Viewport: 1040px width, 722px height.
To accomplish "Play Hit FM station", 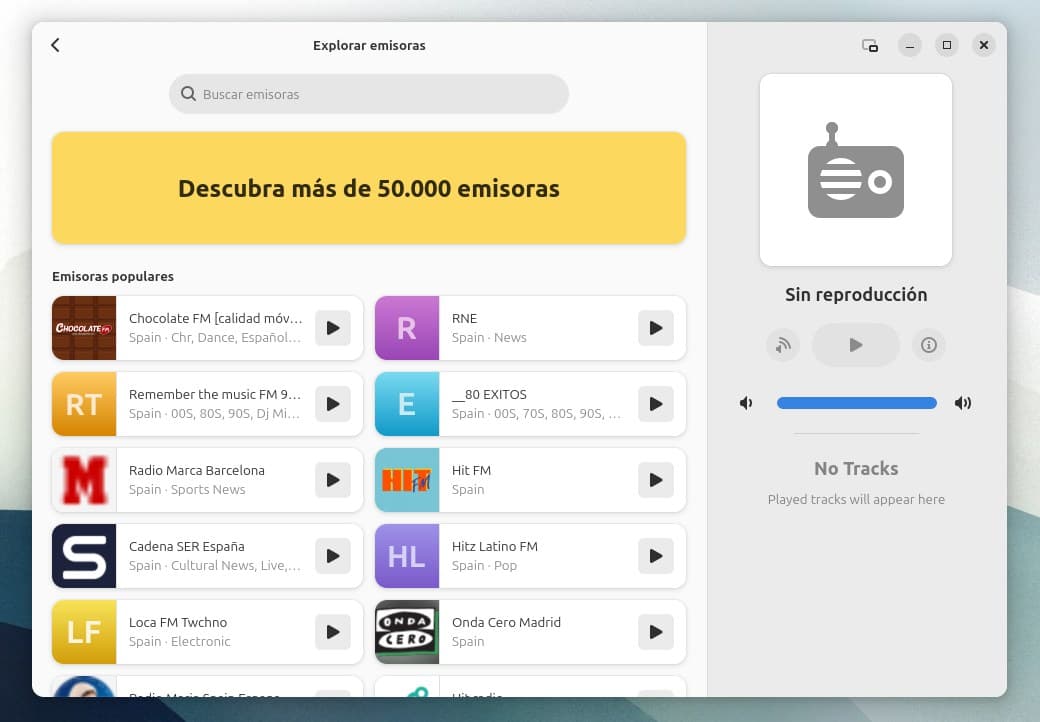I will (x=656, y=480).
